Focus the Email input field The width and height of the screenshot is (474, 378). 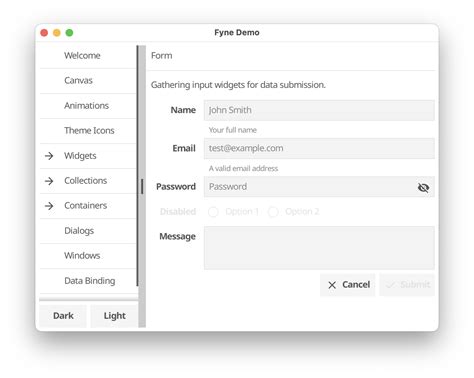click(x=319, y=148)
